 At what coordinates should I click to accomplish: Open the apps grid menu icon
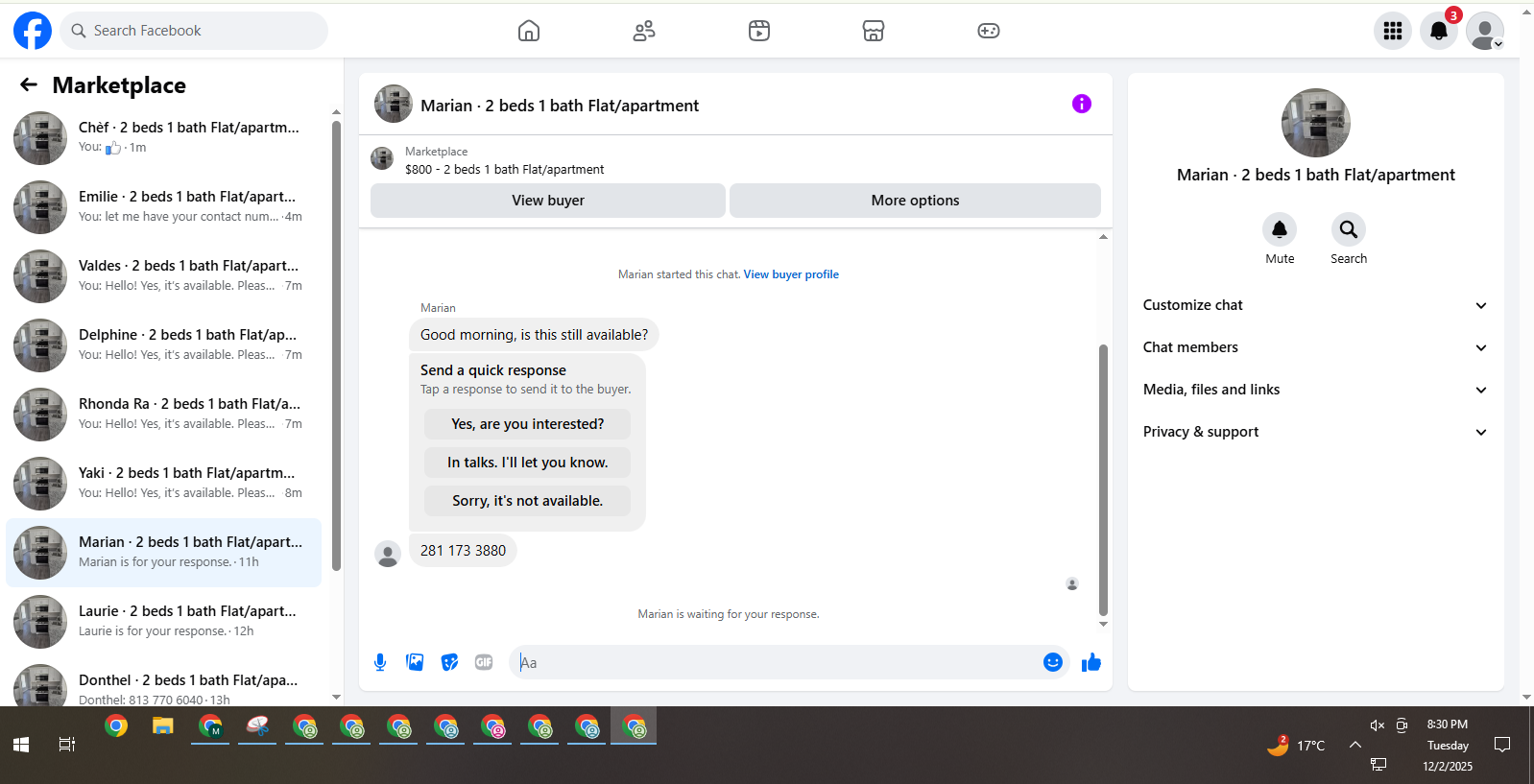coord(1393,31)
